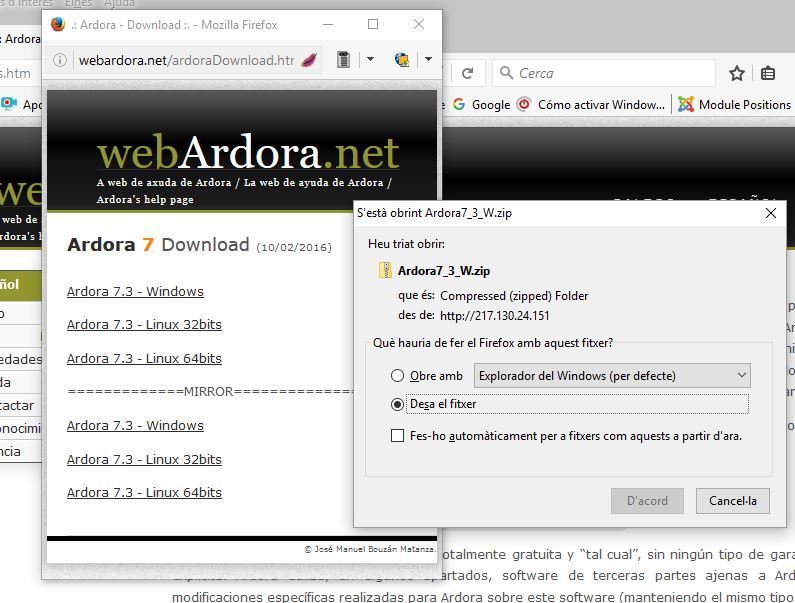Click the Ardora7_3_W.zip file icon
This screenshot has height=603, width=795.
(x=385, y=271)
